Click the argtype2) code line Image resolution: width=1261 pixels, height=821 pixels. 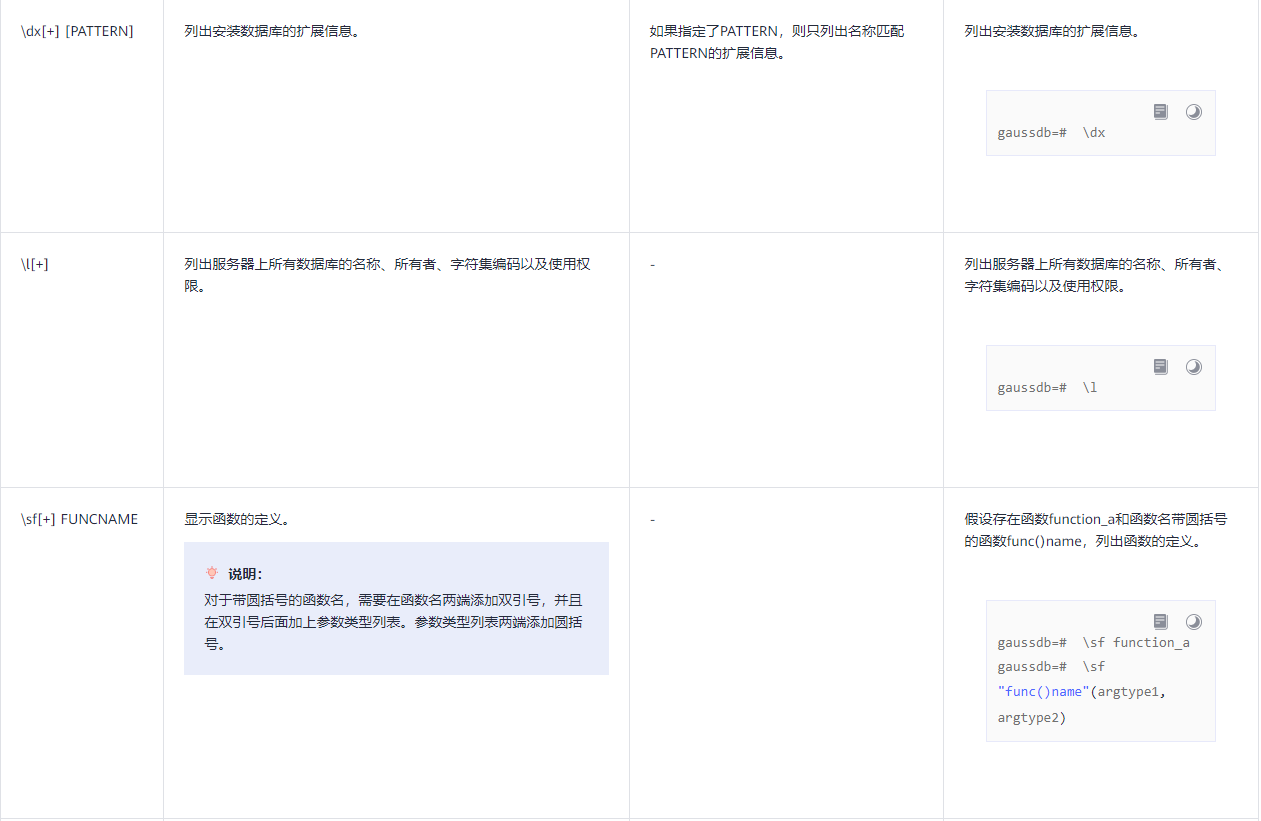point(1031,717)
